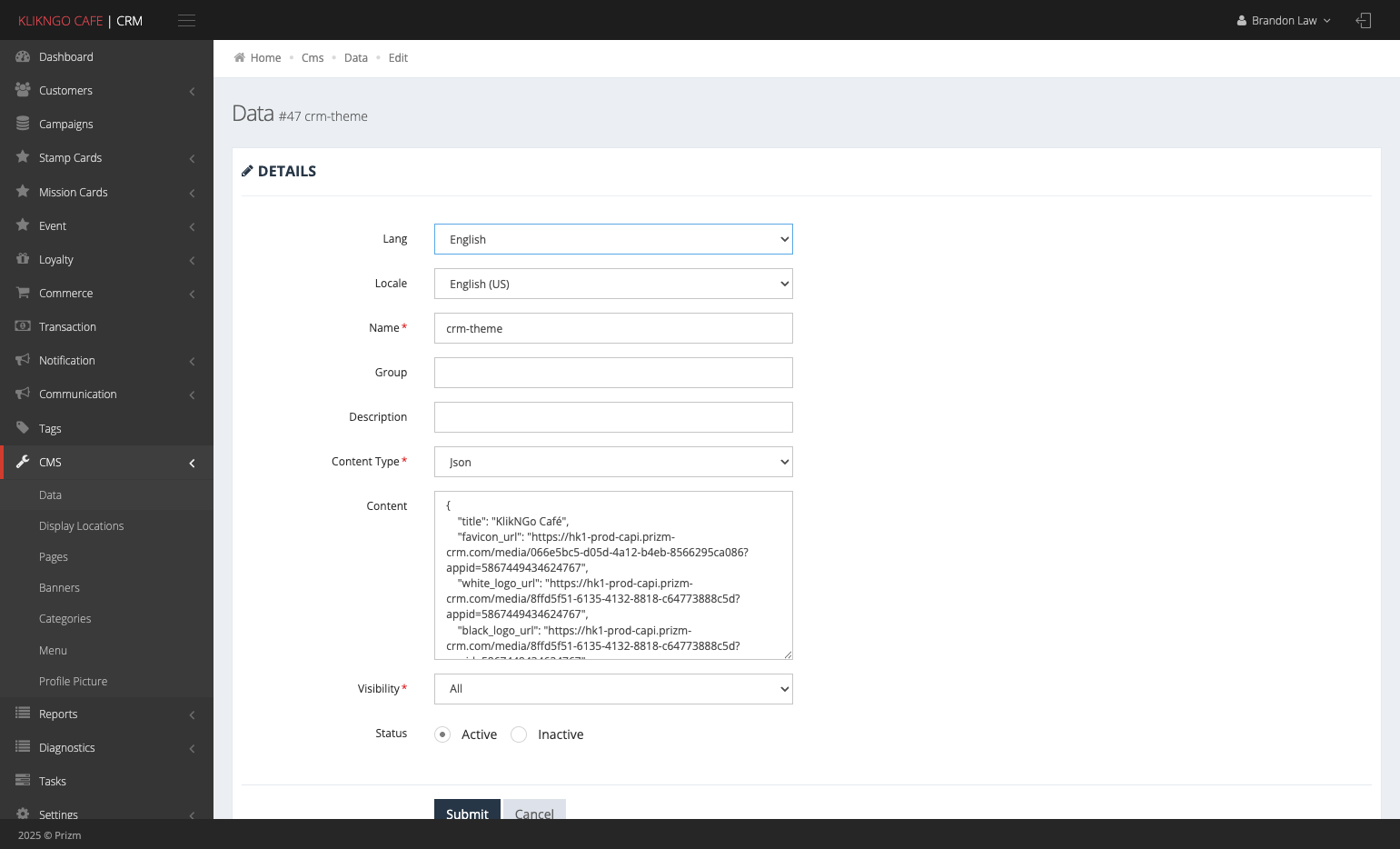Image resolution: width=1400 pixels, height=849 pixels.
Task: Click the Stamp Cards star icon
Action: (23, 157)
